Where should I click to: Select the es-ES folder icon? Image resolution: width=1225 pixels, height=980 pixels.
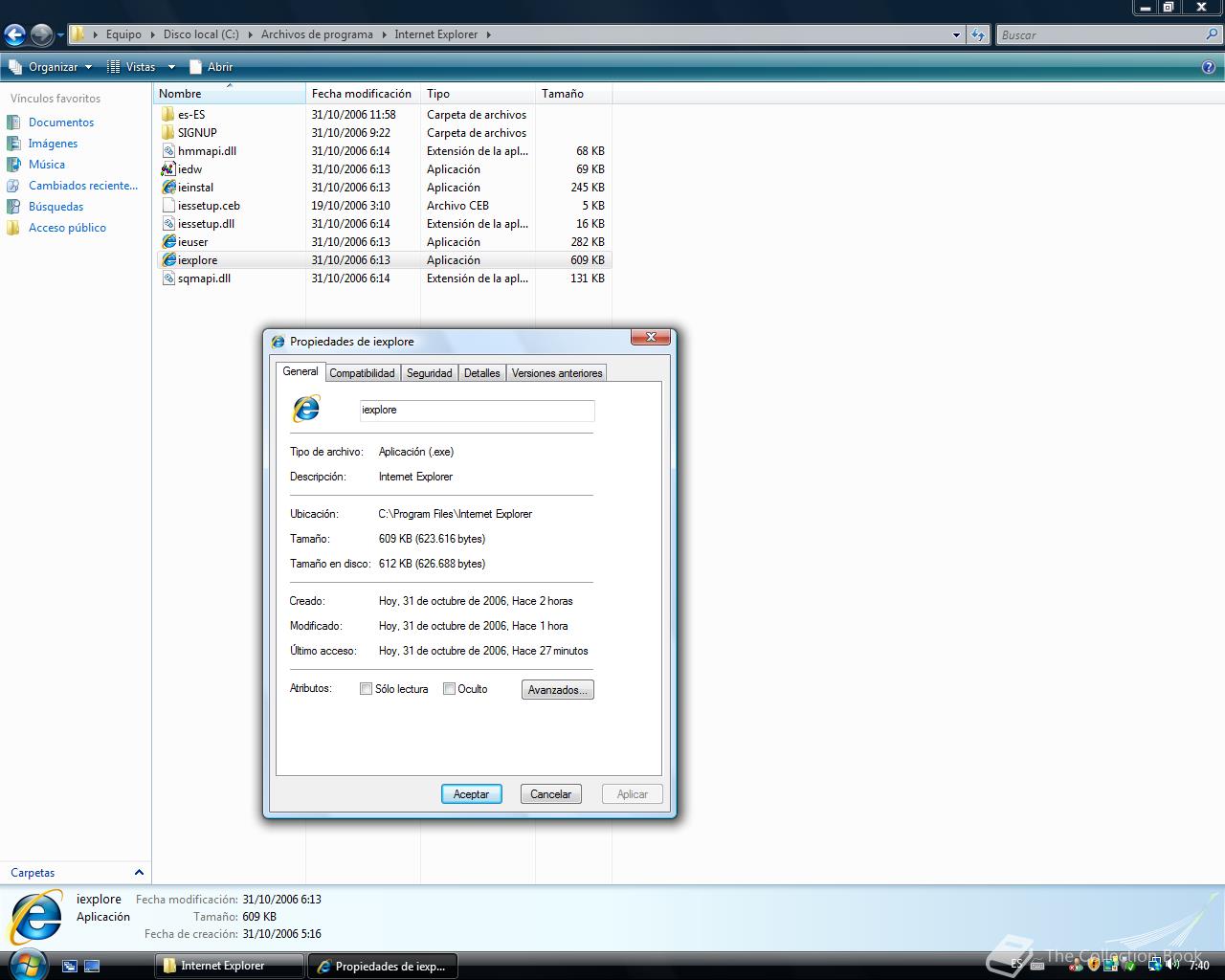[168, 115]
